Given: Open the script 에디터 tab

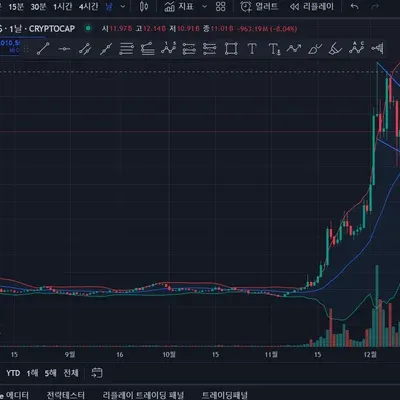Looking at the screenshot, I should pyautogui.click(x=14, y=395).
